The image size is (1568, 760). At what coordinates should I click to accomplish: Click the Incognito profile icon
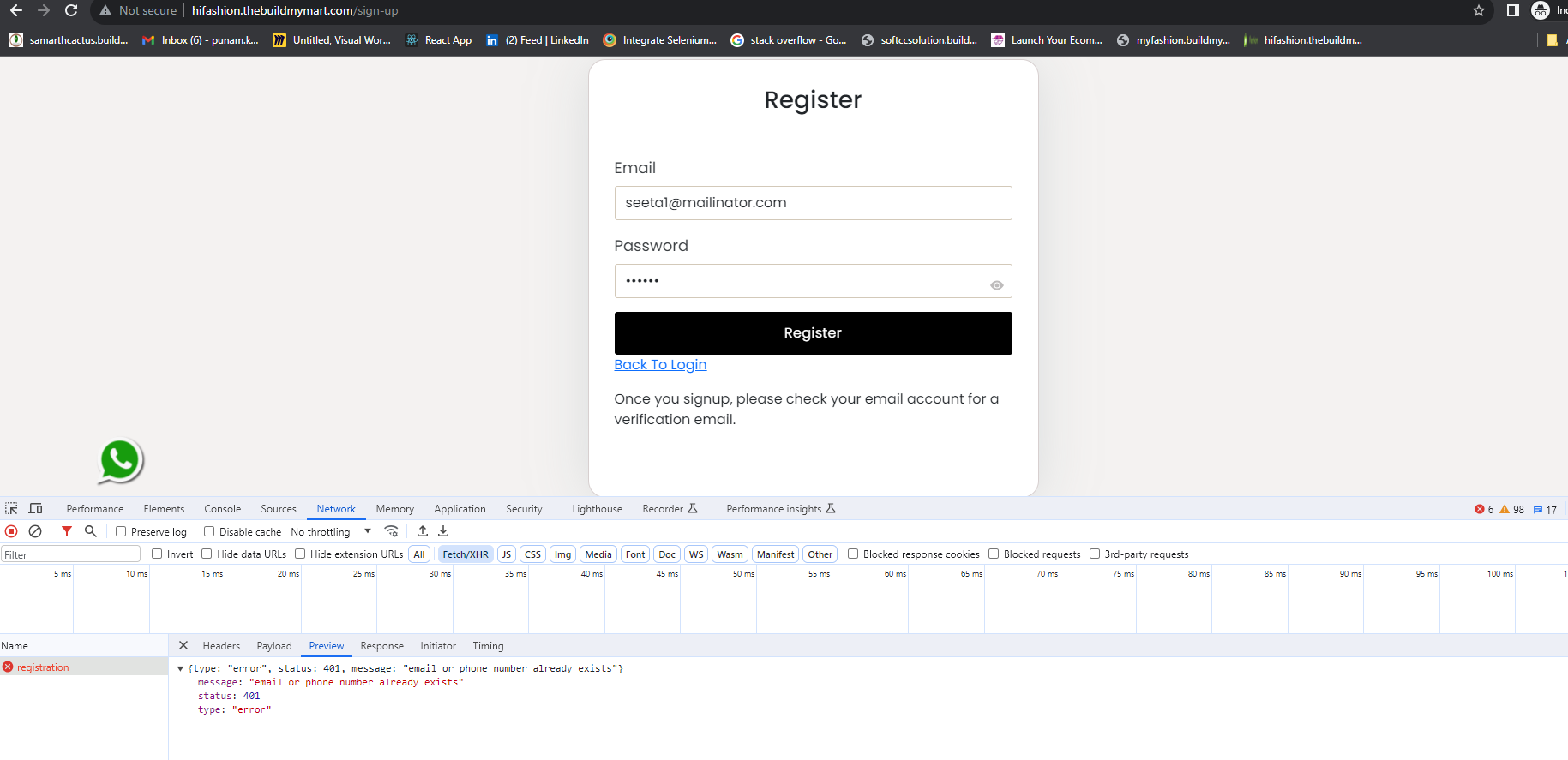click(x=1541, y=10)
